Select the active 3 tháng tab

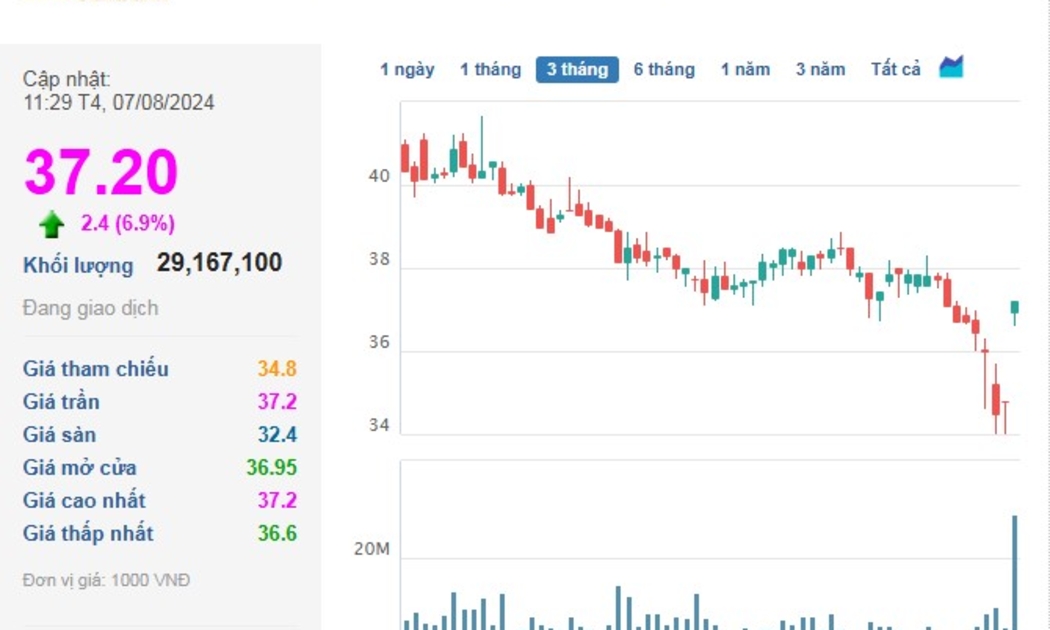click(x=577, y=70)
